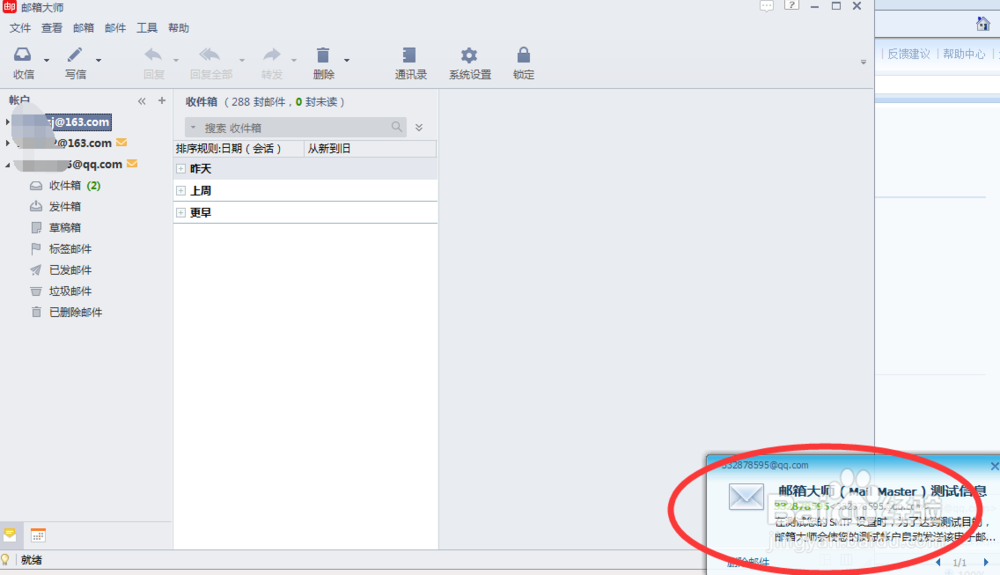Expand advanced search double-chevron
The image size is (1000, 575).
(419, 127)
